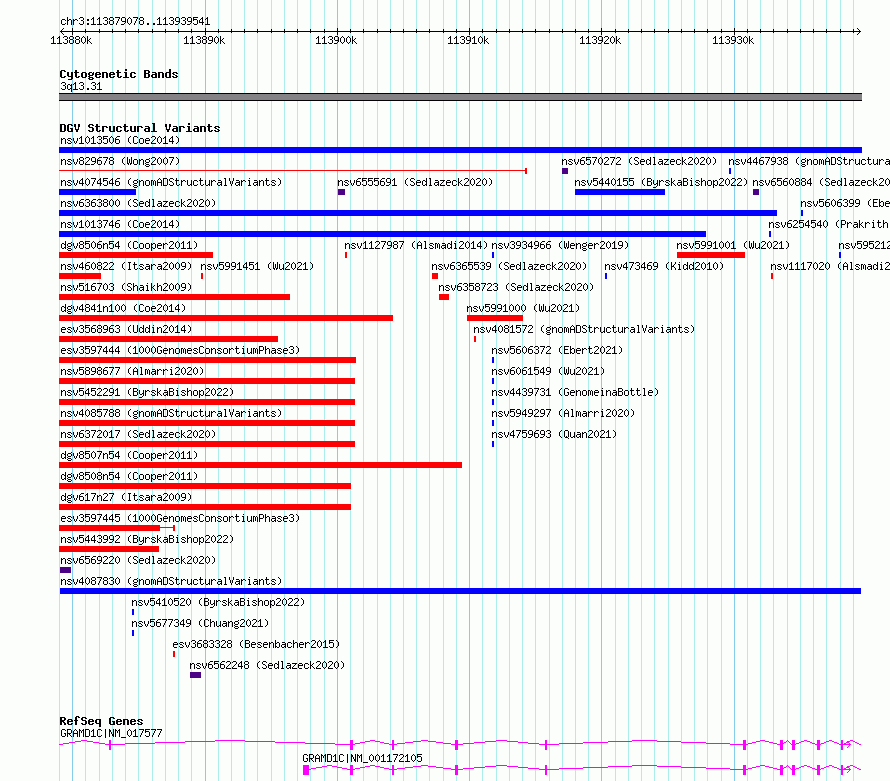This screenshot has height=781, width=890.
Task: Click nsv3934966 (Wenger2019) label
Action: (x=560, y=245)
